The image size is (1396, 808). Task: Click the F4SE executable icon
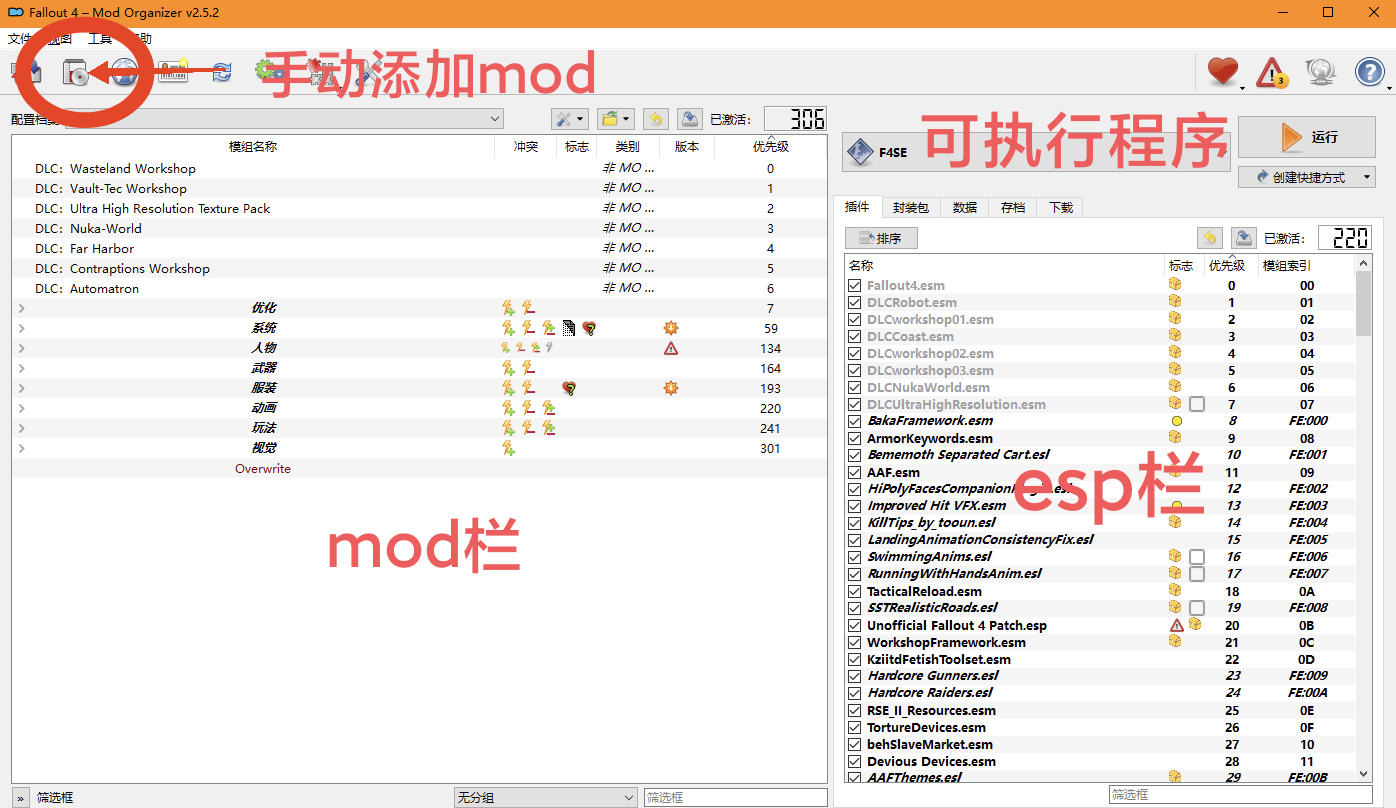point(860,152)
